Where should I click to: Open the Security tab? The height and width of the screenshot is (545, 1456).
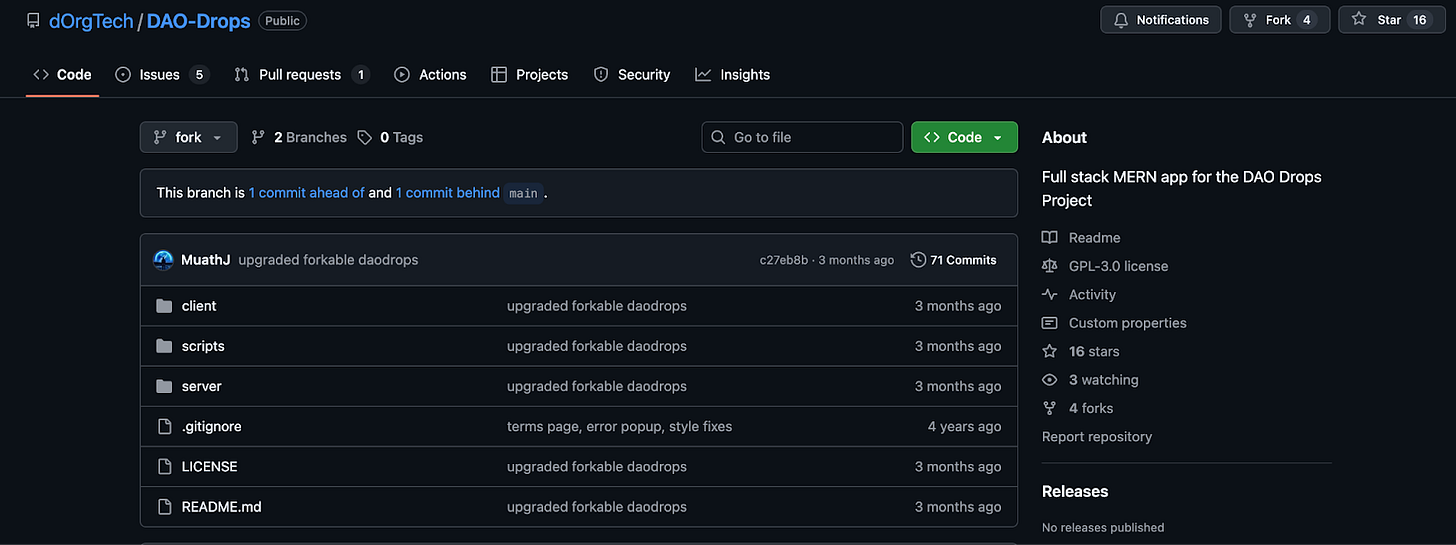tap(632, 75)
